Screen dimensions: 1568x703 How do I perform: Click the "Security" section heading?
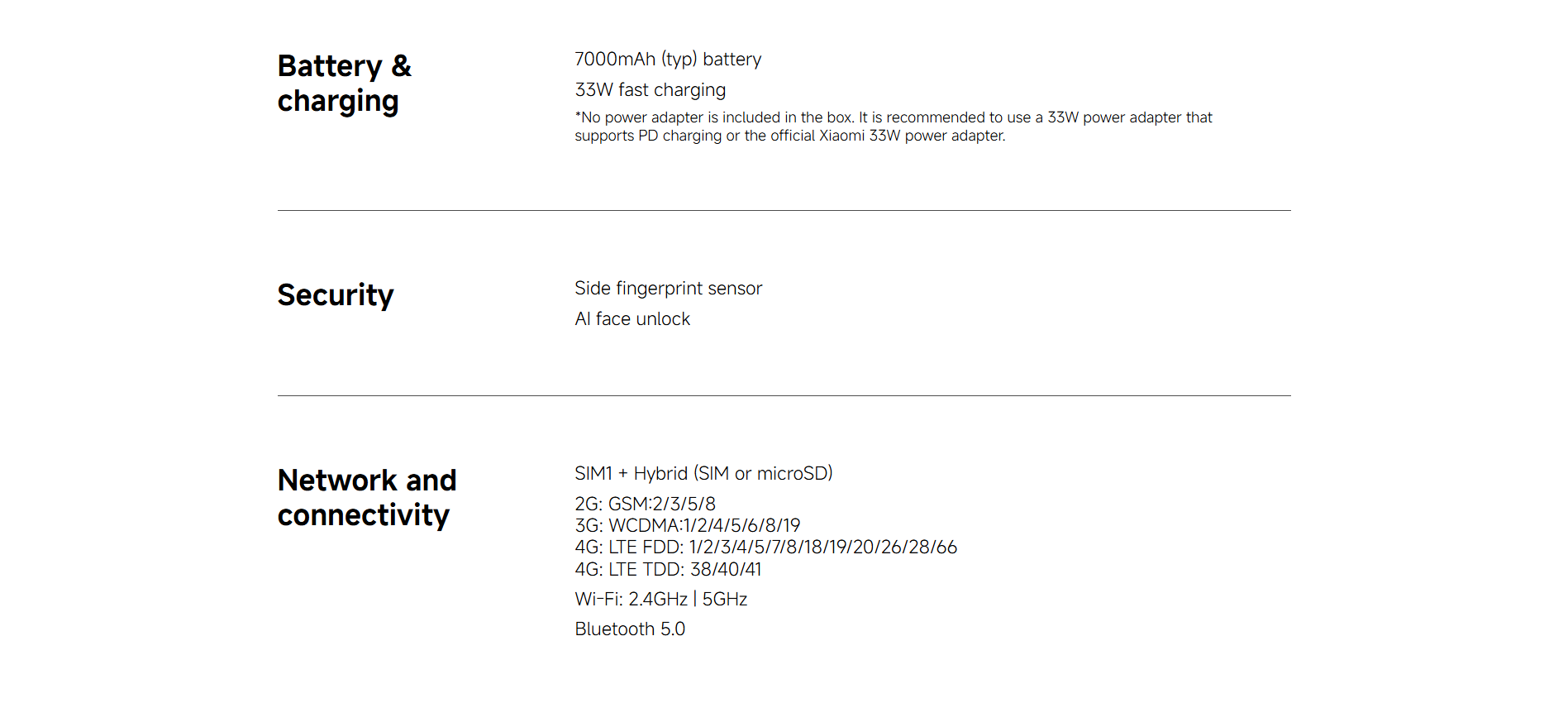336,295
